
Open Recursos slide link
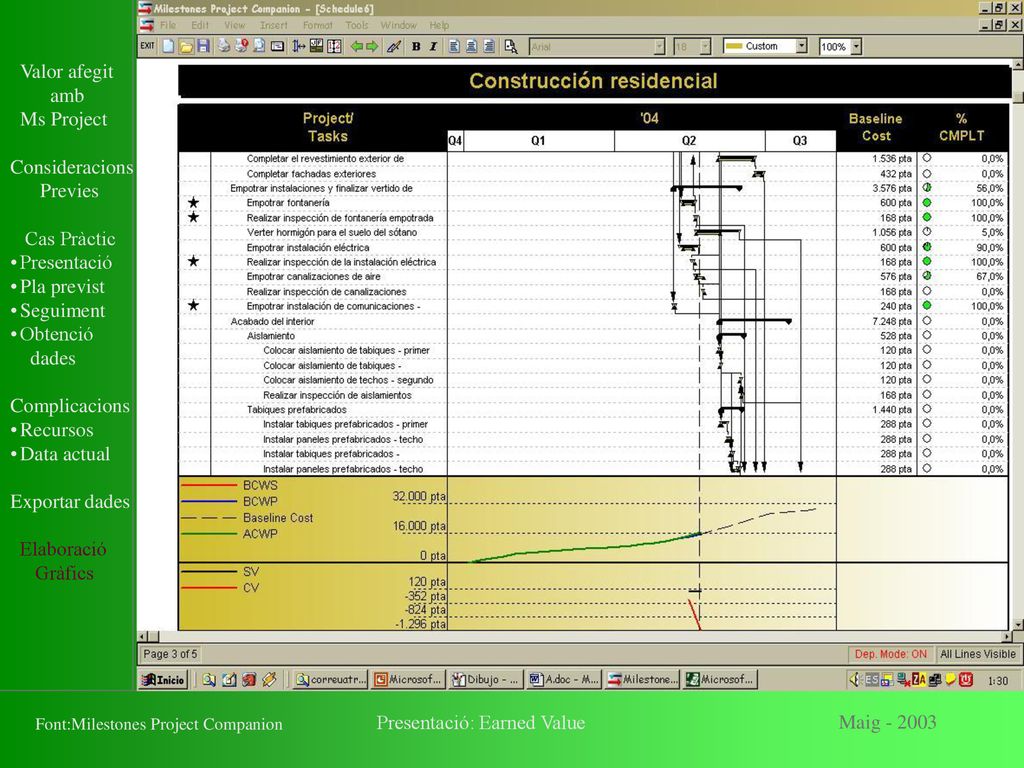point(57,430)
